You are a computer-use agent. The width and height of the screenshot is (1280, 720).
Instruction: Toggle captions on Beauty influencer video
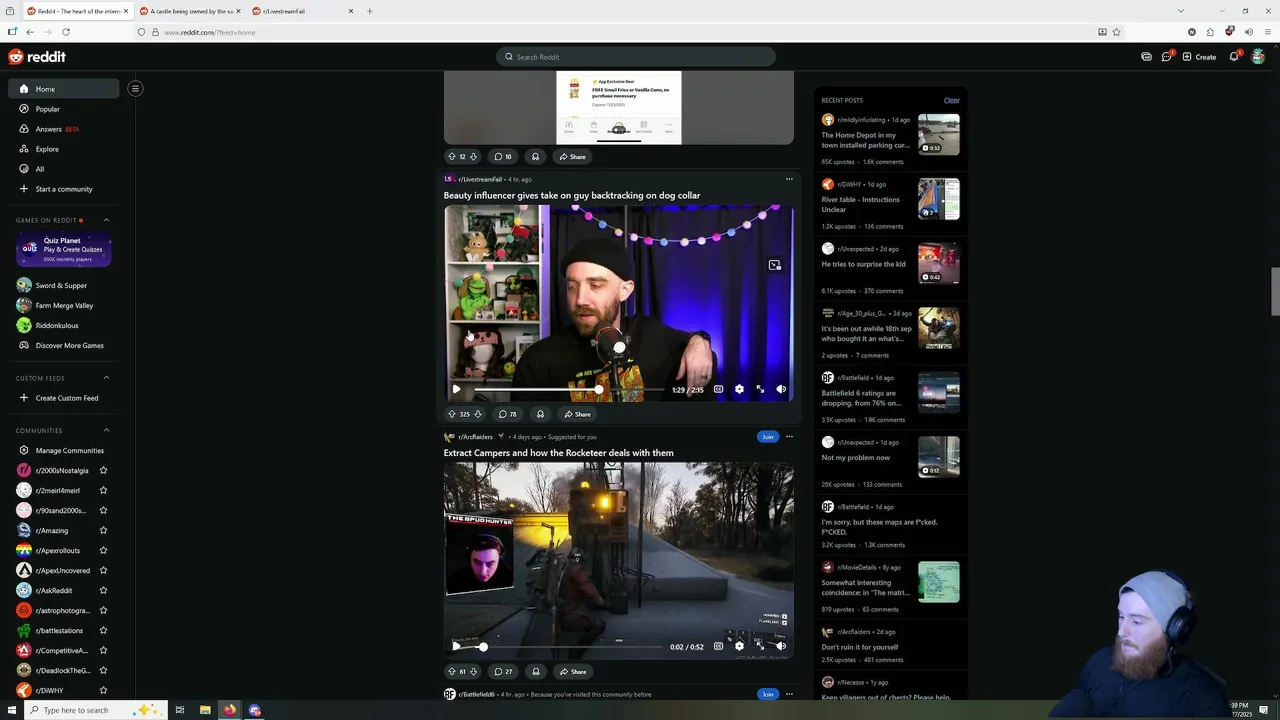718,389
